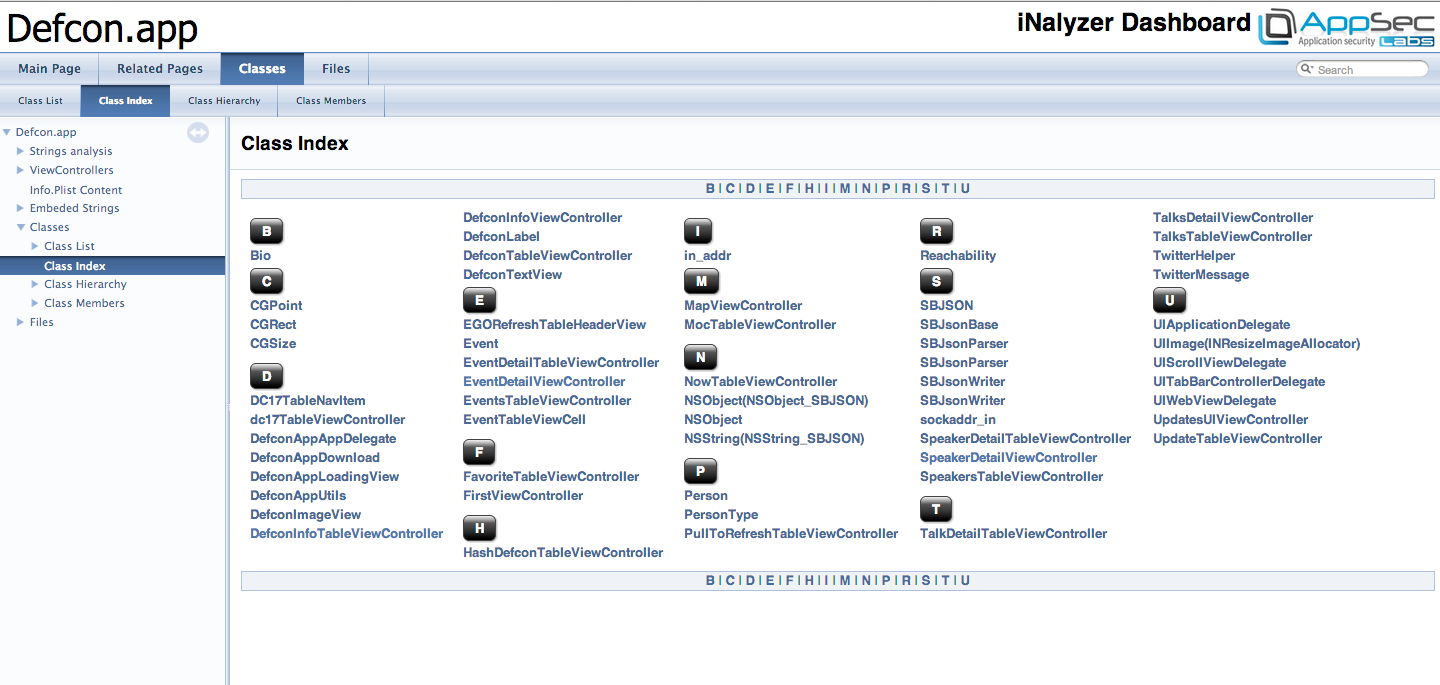The height and width of the screenshot is (685, 1440).
Task: Click inside the Search input field
Action: (1370, 69)
